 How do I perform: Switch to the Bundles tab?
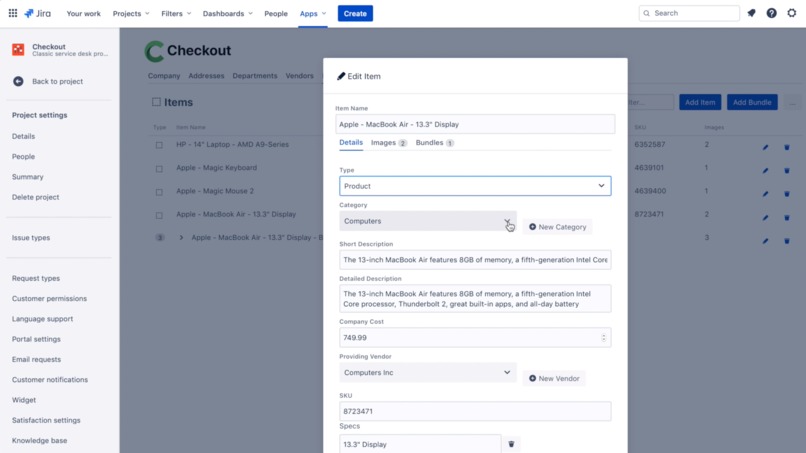click(x=434, y=142)
